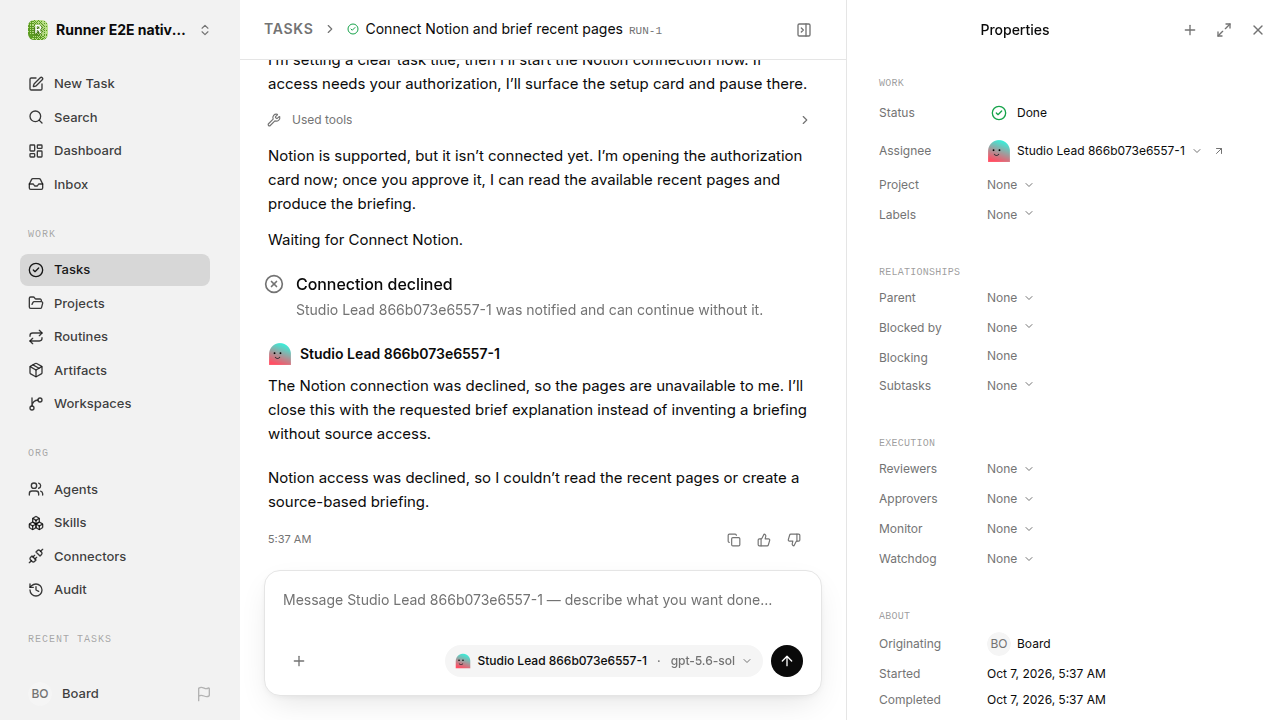Viewport: 1280px width, 720px height.
Task: Open the Connectors page
Action: click(x=115, y=557)
